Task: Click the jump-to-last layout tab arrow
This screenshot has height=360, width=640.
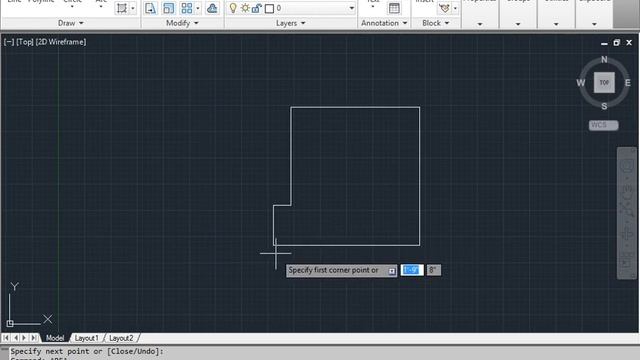Action: click(x=34, y=338)
